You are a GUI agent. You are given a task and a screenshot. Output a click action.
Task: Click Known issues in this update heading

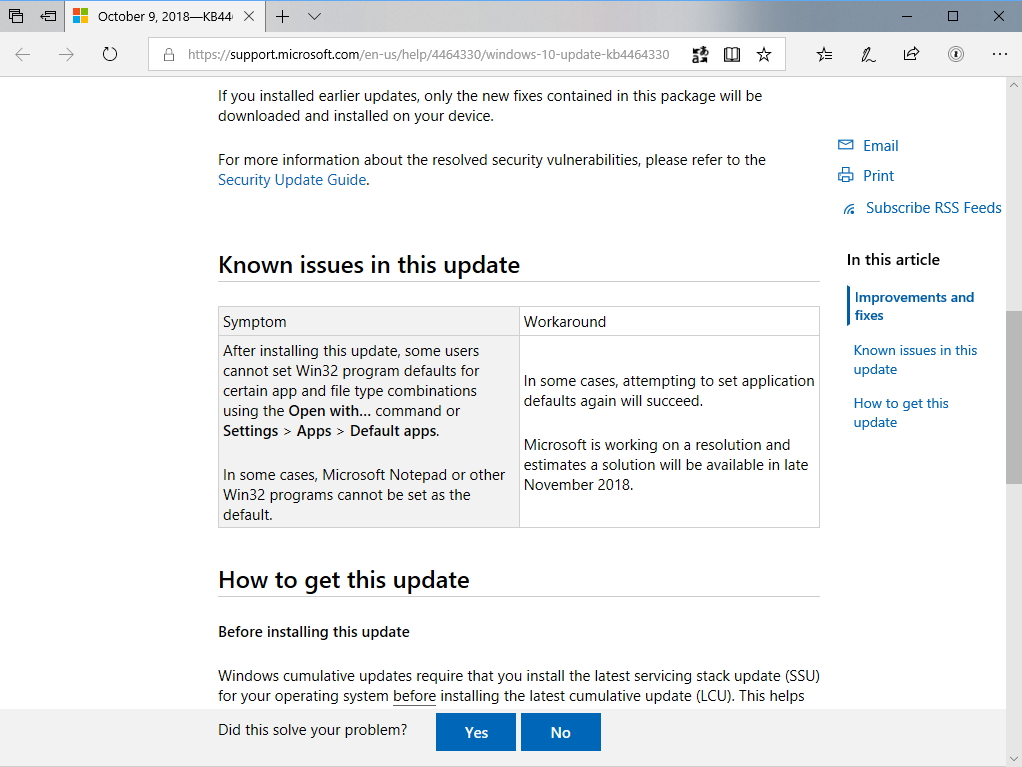point(369,265)
